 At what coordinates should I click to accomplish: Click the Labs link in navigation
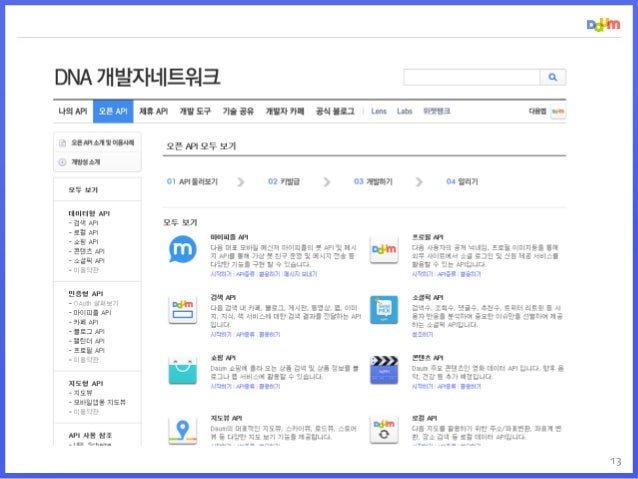[x=404, y=111]
